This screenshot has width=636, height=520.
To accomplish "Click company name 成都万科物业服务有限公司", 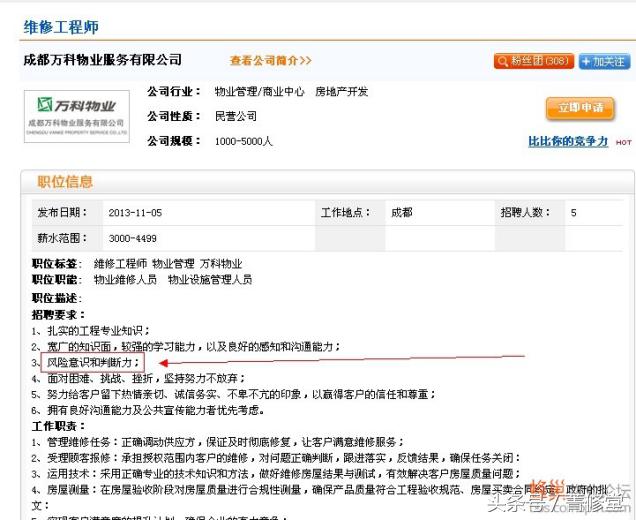I will click(102, 60).
